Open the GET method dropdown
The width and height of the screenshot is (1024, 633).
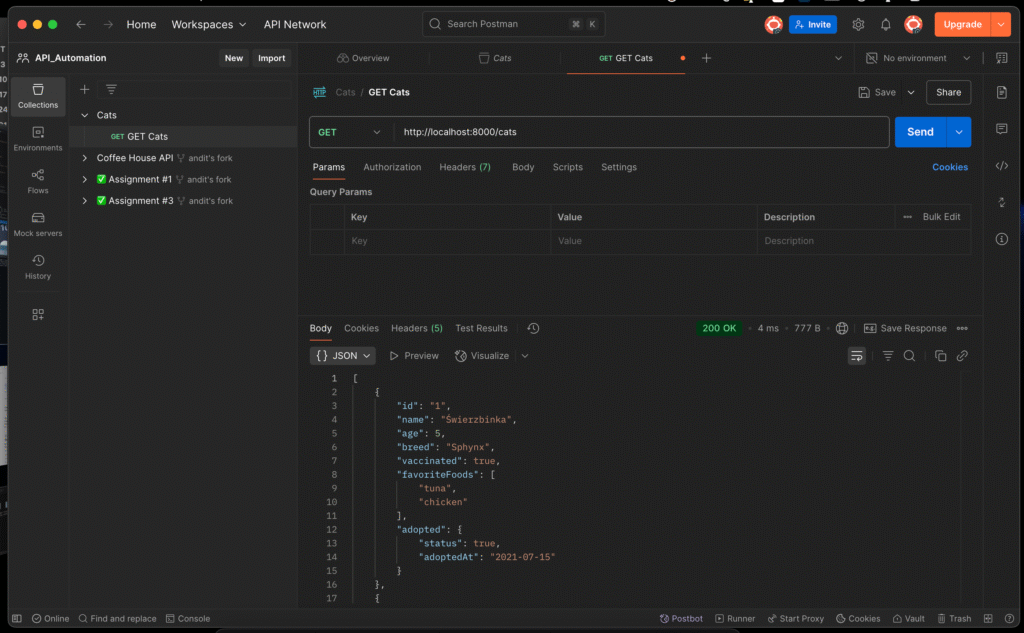[x=349, y=132]
